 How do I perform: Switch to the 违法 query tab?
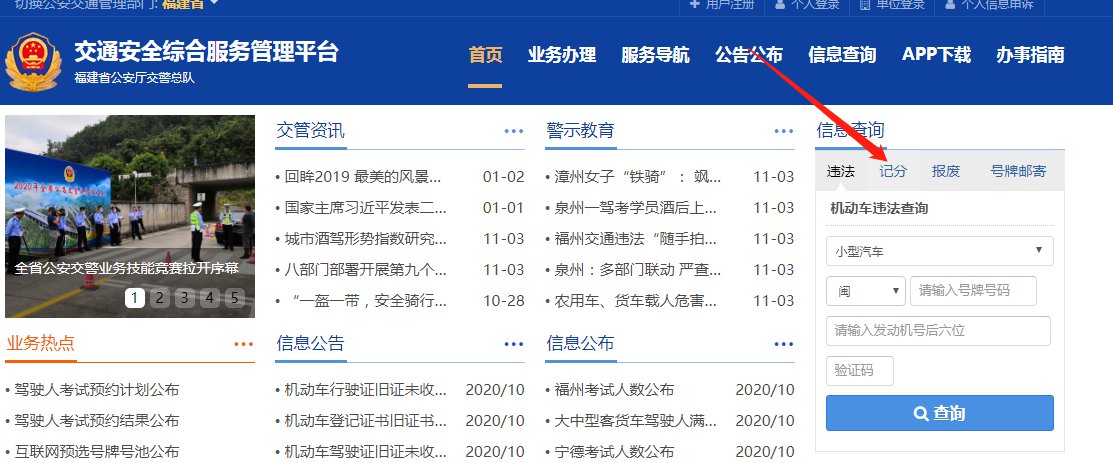(x=840, y=171)
